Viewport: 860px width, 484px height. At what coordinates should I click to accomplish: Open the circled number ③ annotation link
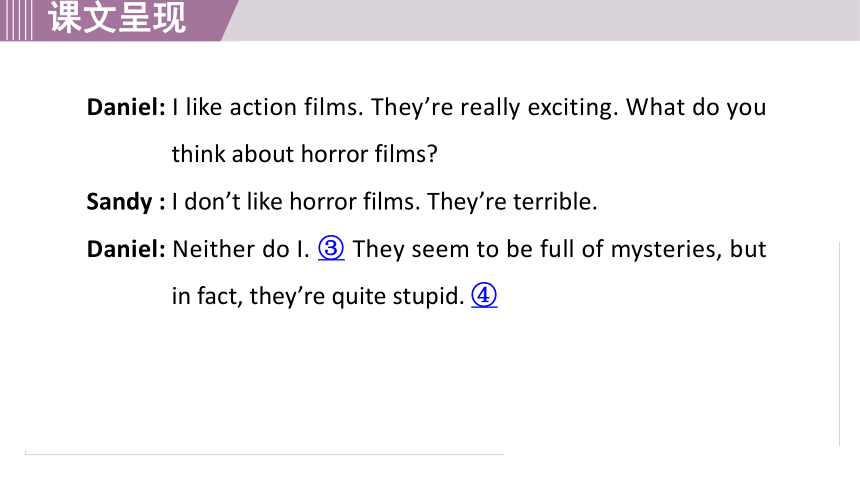click(x=331, y=249)
